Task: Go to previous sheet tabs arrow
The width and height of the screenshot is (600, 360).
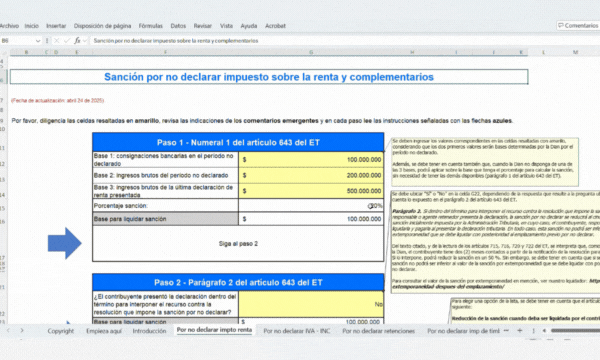Action: pos(8,330)
